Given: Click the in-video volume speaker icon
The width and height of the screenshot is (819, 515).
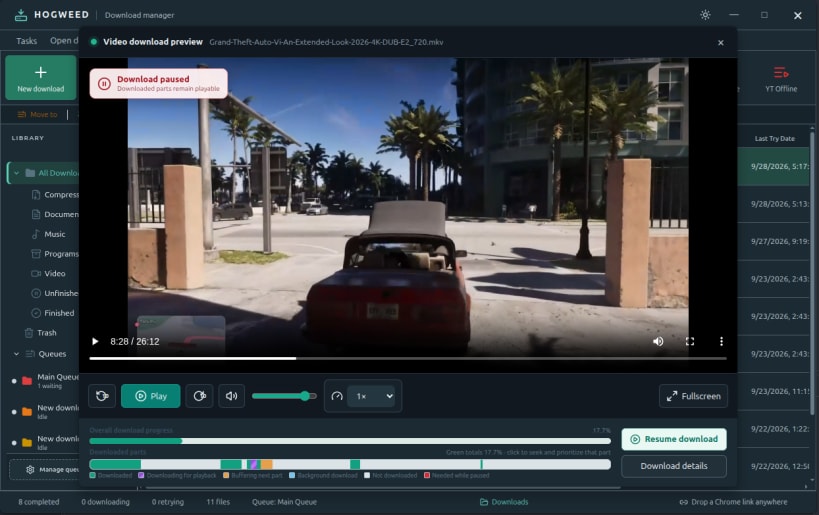Looking at the screenshot, I should pos(658,341).
